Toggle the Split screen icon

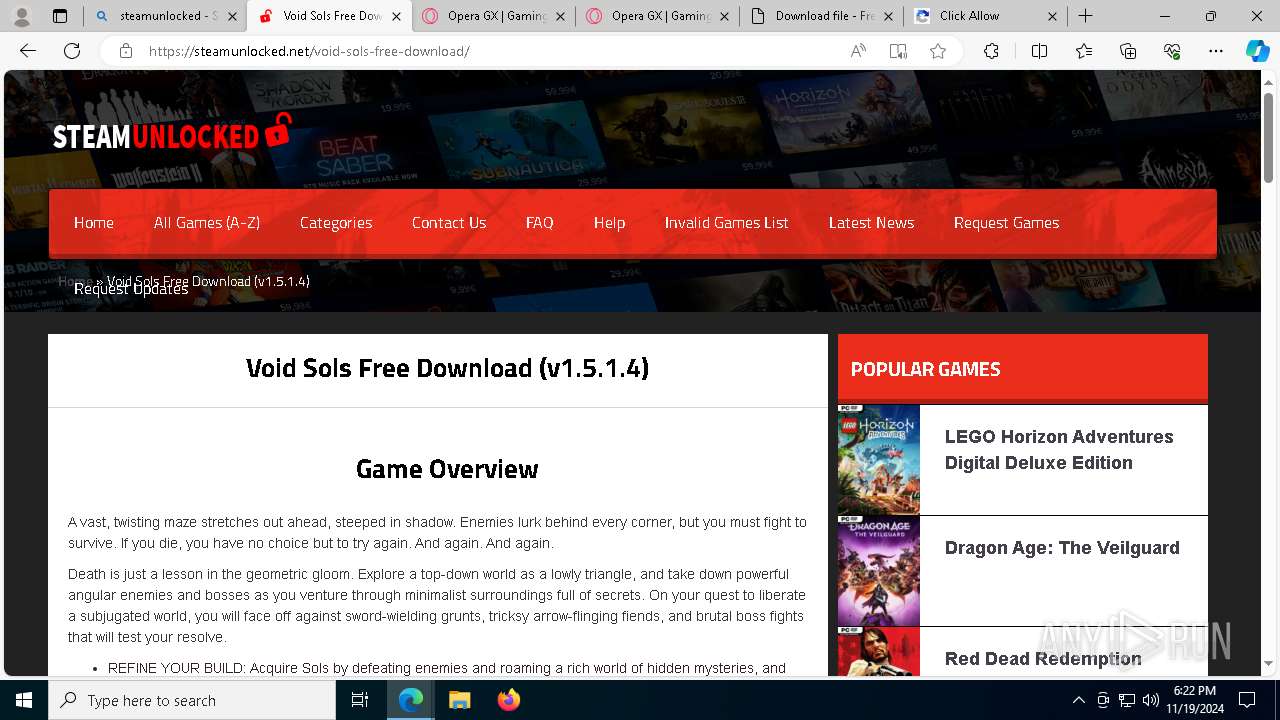click(1039, 51)
